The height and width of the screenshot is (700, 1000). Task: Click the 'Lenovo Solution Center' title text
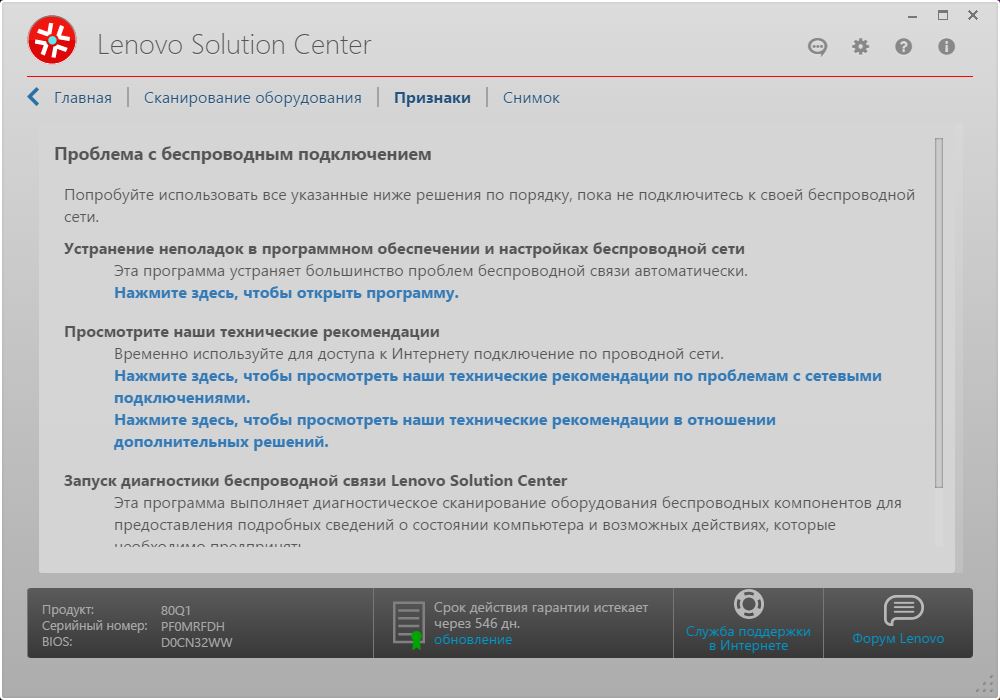[234, 45]
